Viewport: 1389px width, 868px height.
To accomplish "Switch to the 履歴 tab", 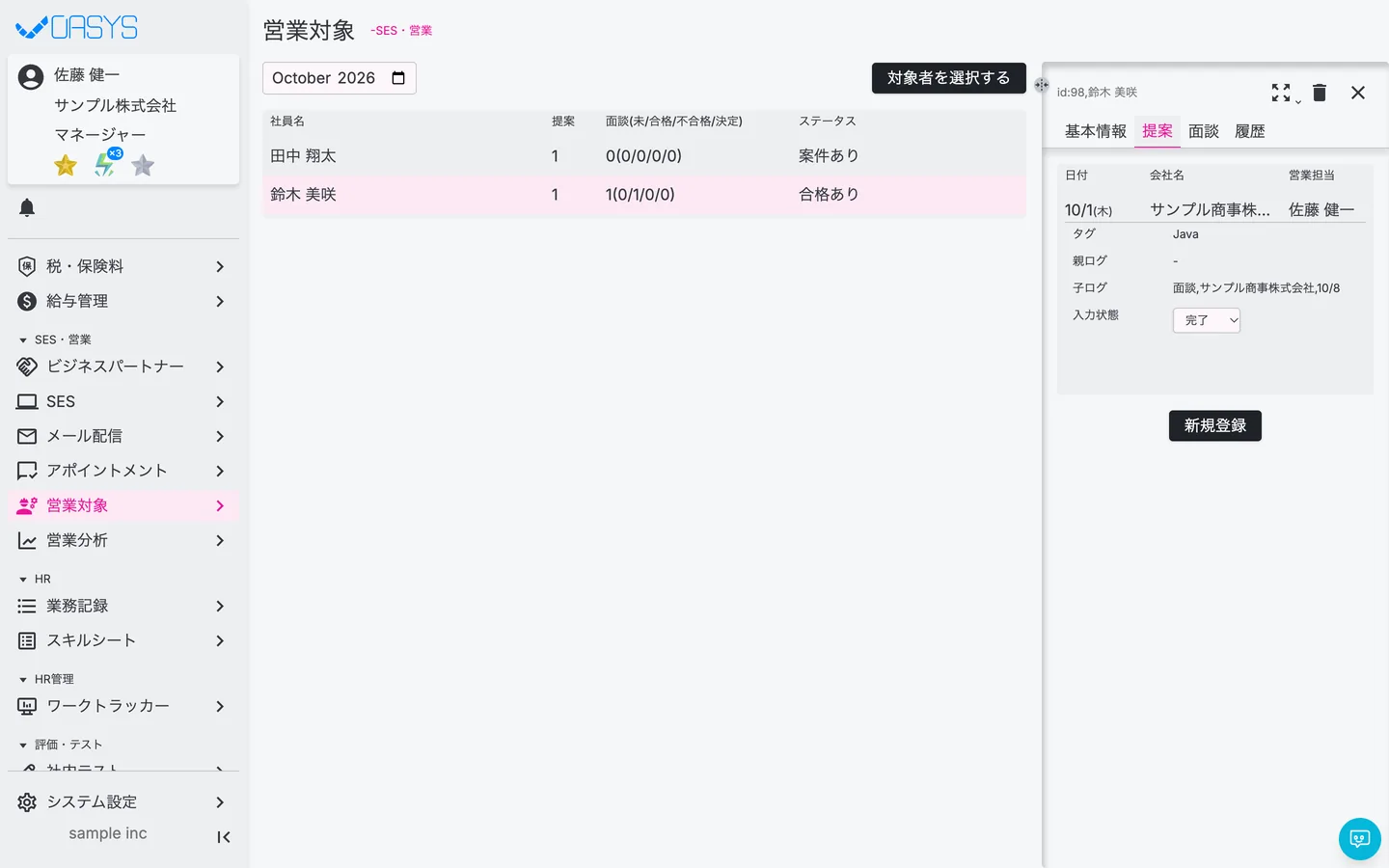I will coord(1250,131).
